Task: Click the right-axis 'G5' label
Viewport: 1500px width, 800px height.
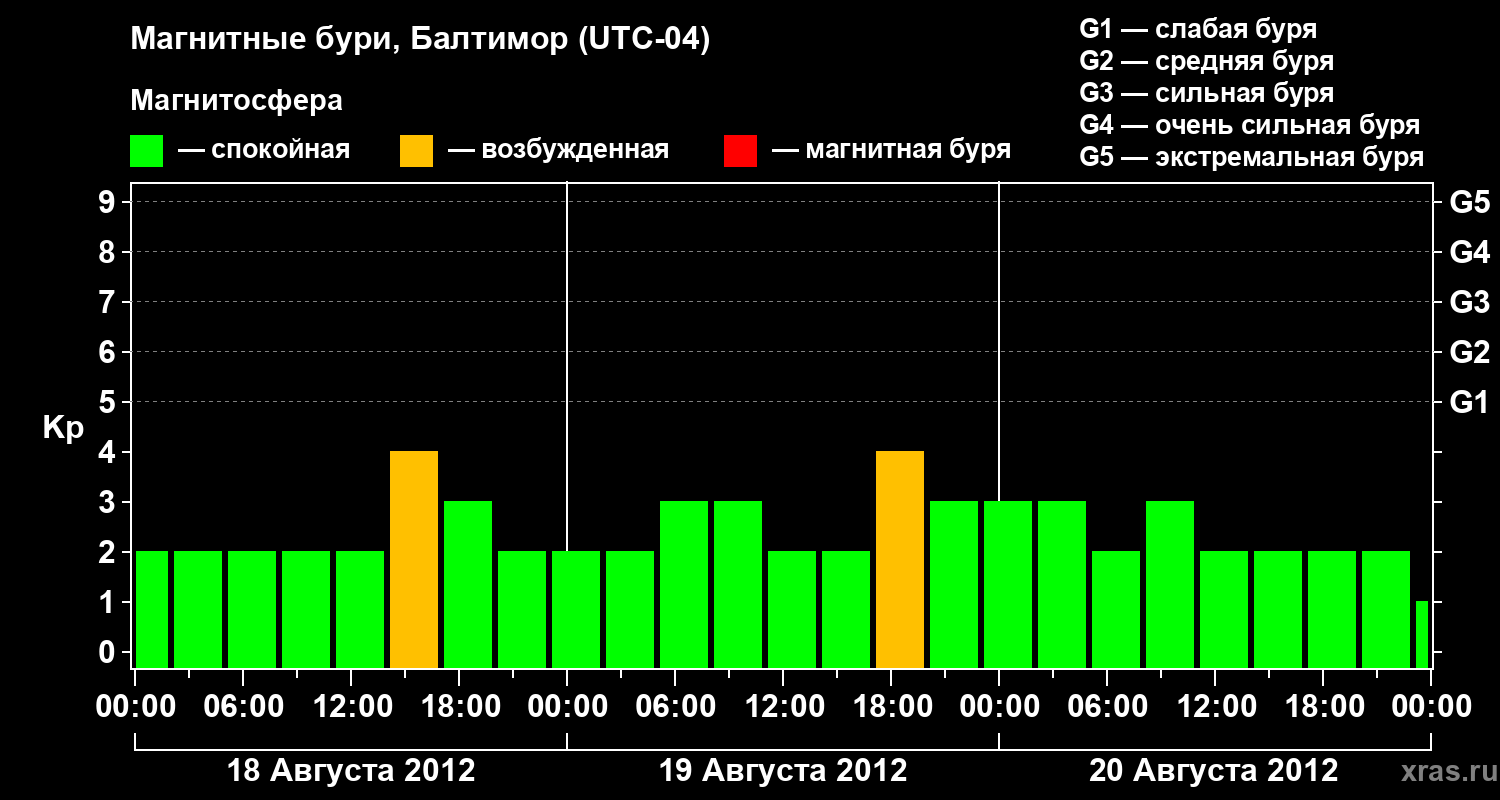Action: pos(1469,202)
